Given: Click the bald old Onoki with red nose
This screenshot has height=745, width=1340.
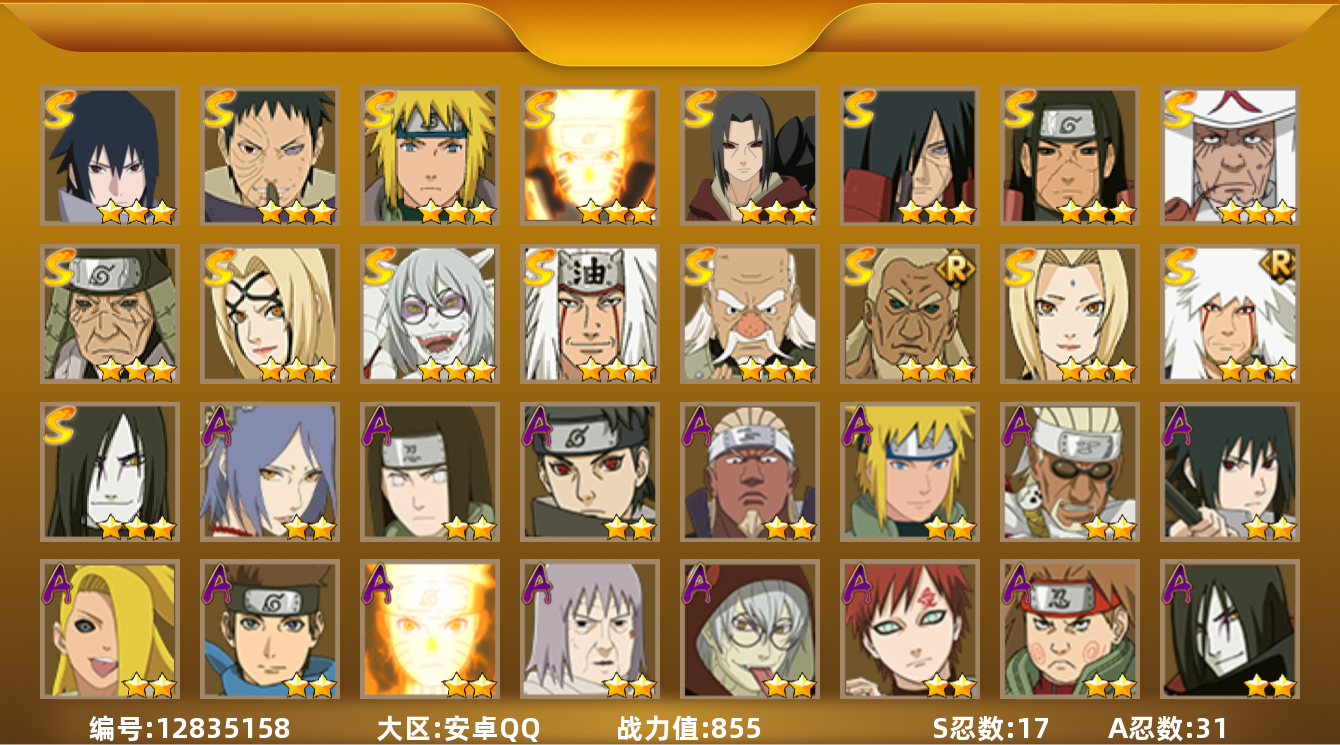Looking at the screenshot, I should [x=749, y=314].
